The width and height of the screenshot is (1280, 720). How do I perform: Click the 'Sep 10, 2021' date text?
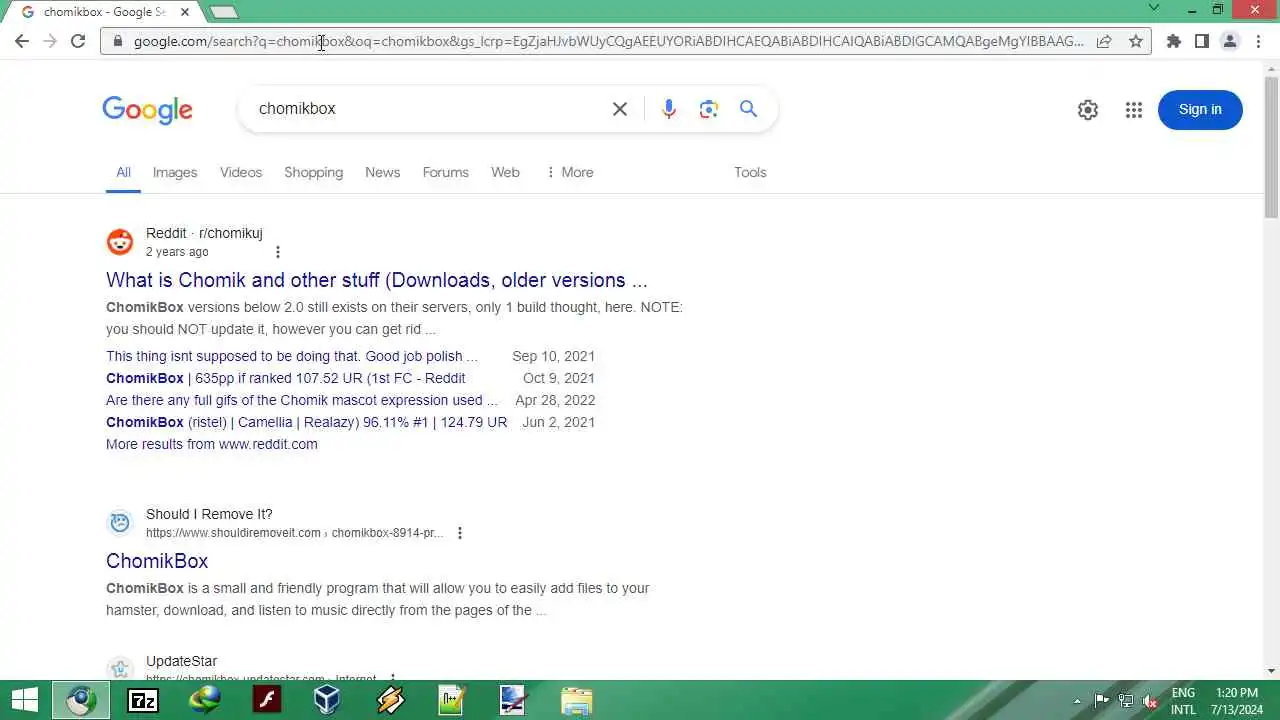pyautogui.click(x=553, y=356)
